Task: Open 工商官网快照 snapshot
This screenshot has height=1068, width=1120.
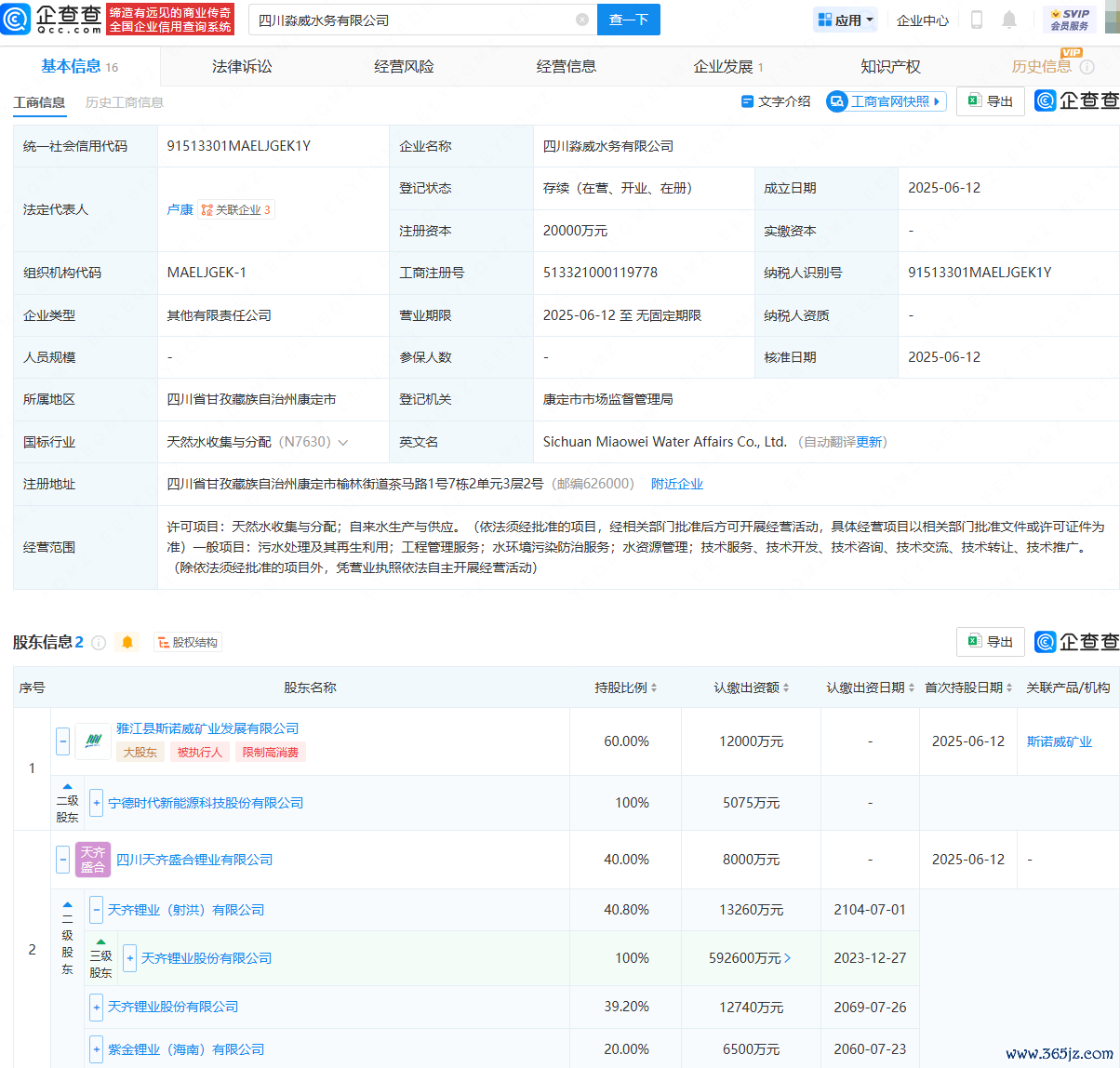Action: 886,101
